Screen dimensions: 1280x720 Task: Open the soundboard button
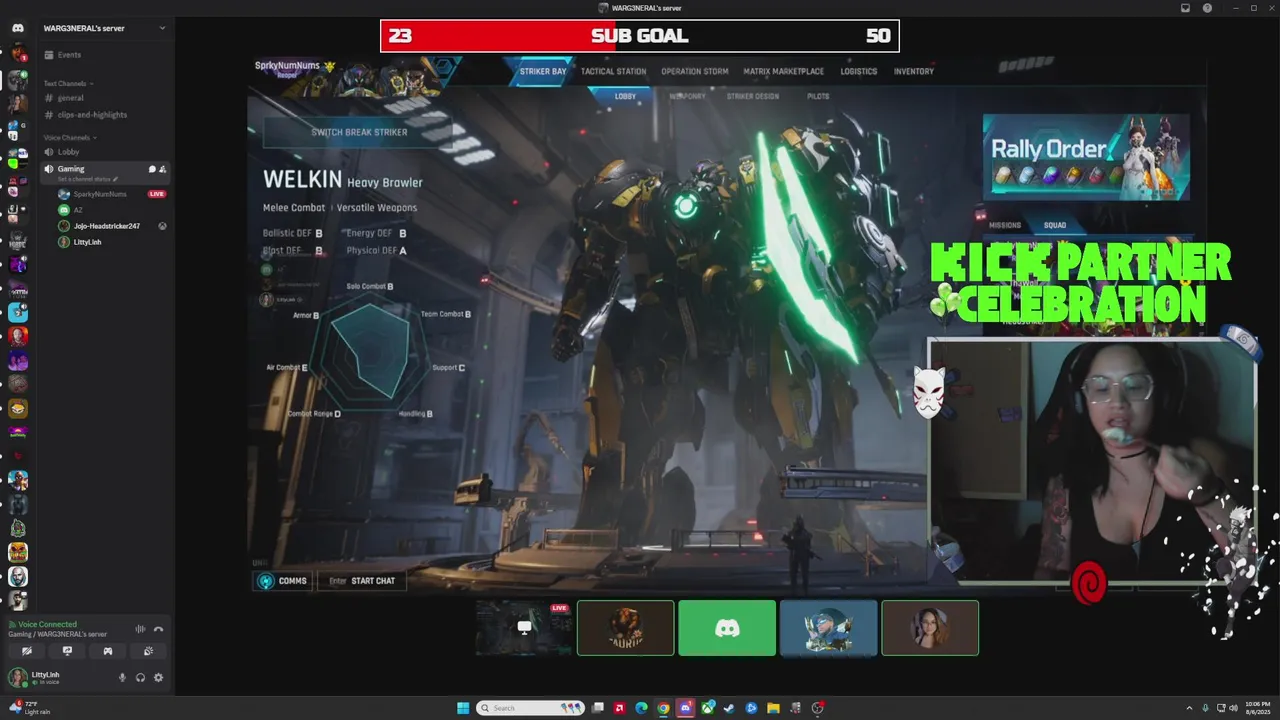(x=148, y=651)
